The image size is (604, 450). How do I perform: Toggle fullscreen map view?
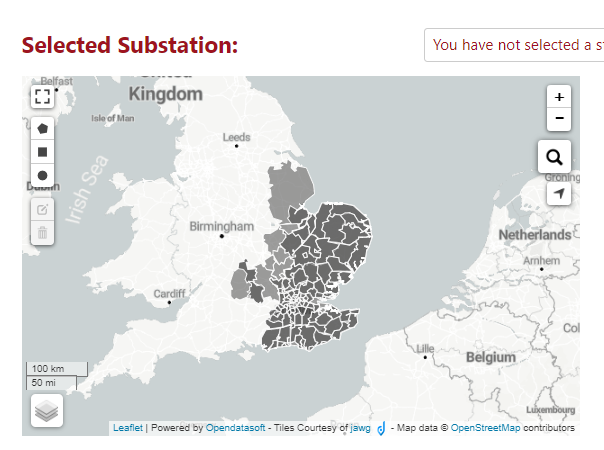tap(42, 96)
